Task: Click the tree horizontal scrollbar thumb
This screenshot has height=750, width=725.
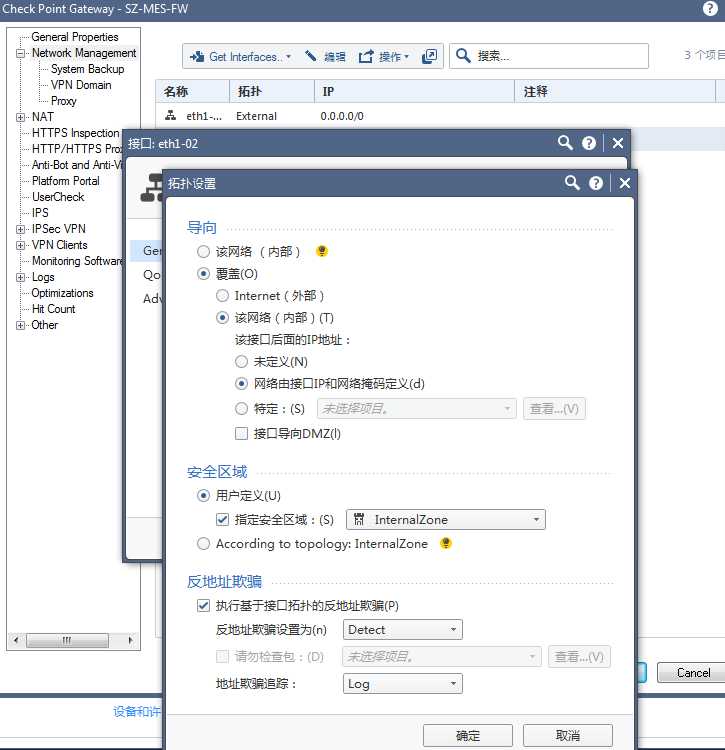Action: coord(67,640)
